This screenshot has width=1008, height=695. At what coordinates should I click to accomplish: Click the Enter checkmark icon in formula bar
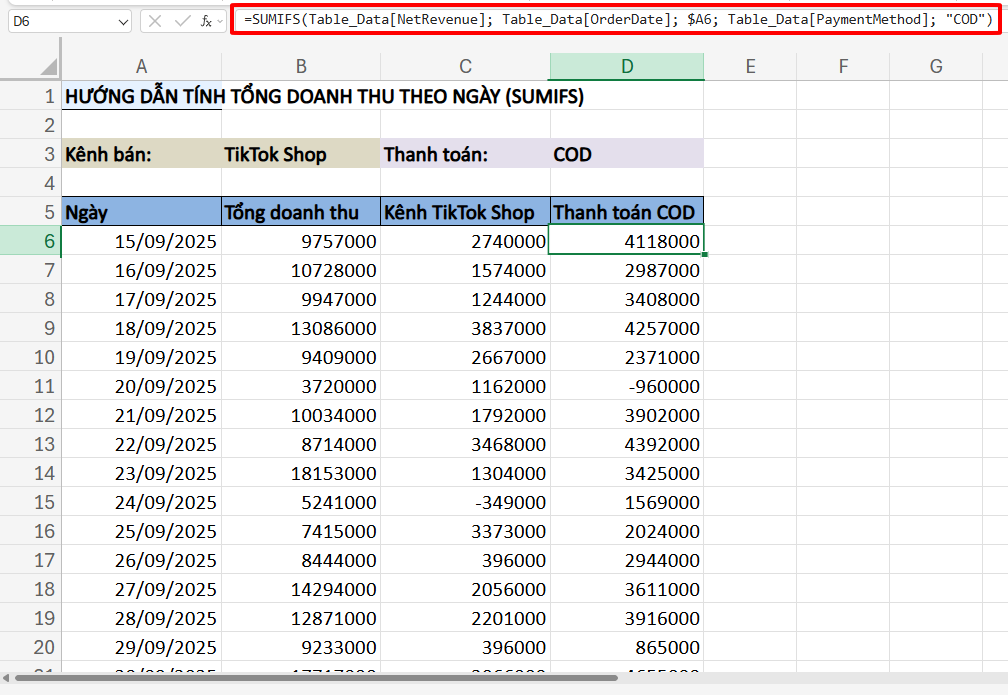point(181,20)
